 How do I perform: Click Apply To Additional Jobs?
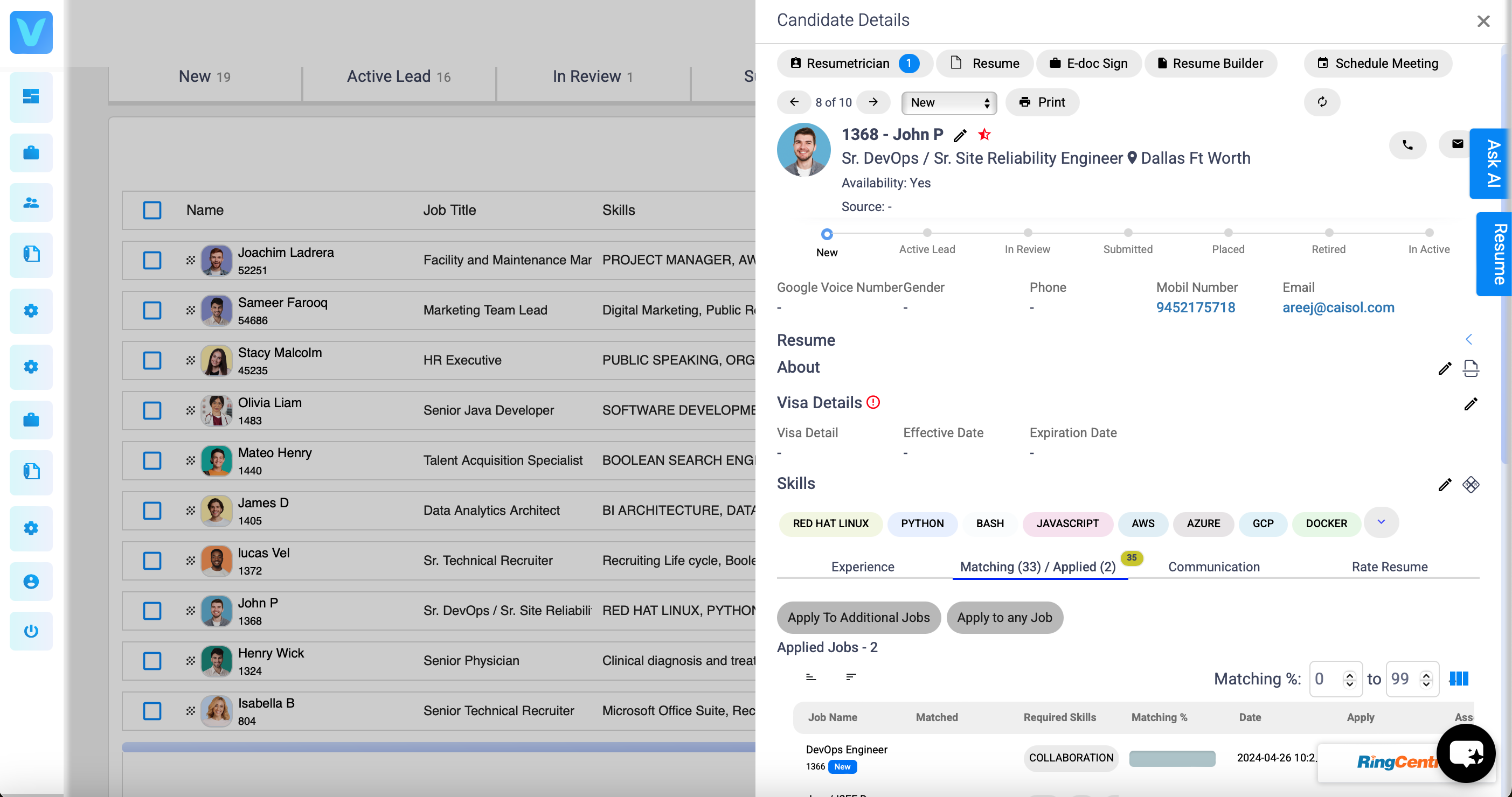(858, 617)
